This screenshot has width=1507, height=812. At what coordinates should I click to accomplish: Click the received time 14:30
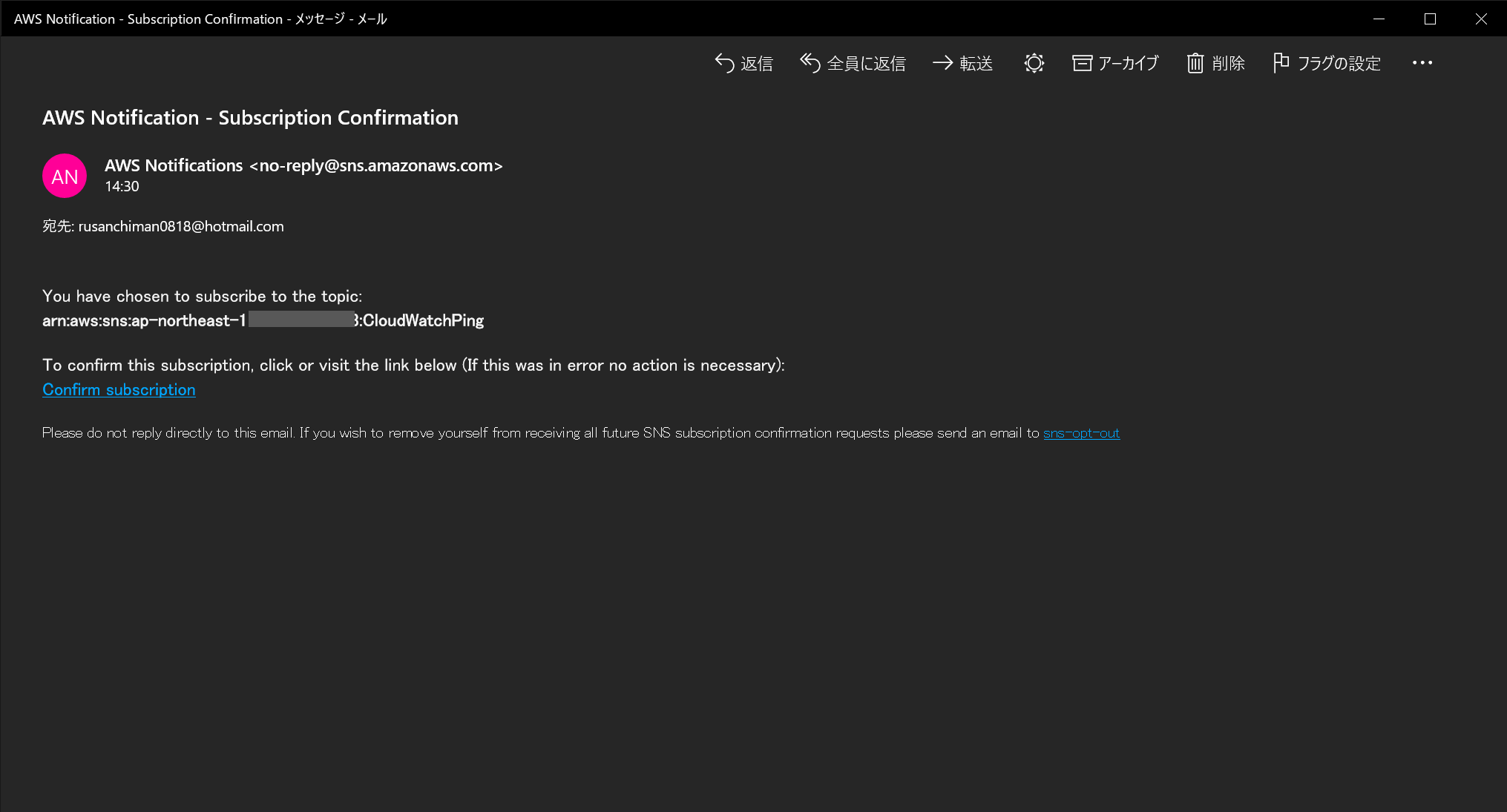122,186
